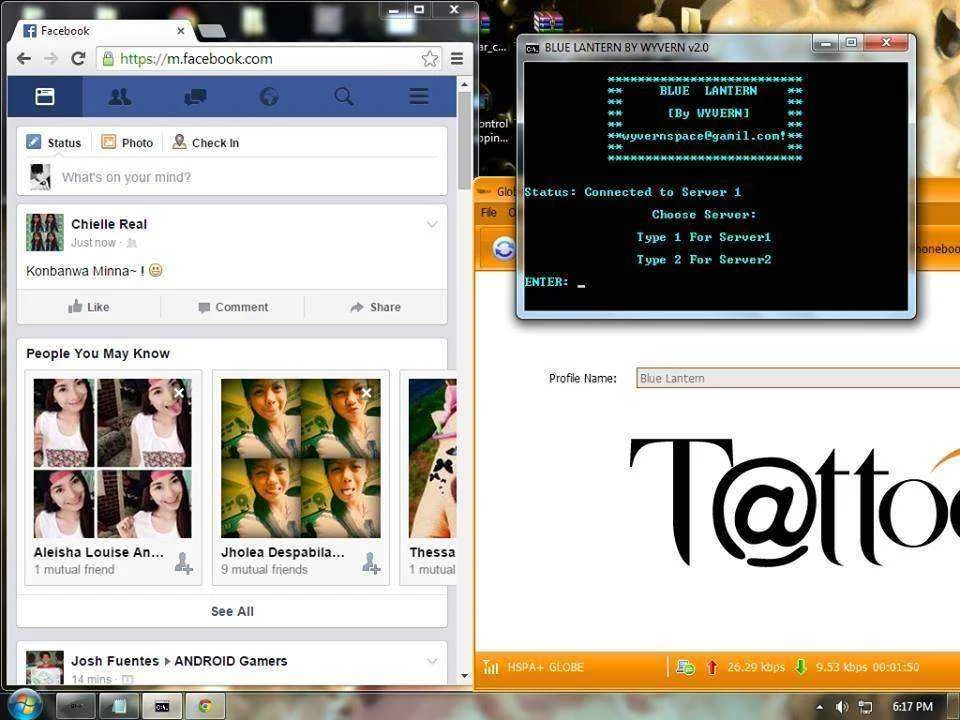Viewport: 960px width, 720px height.
Task: Go back in the Chrome browser
Action: click(x=24, y=59)
